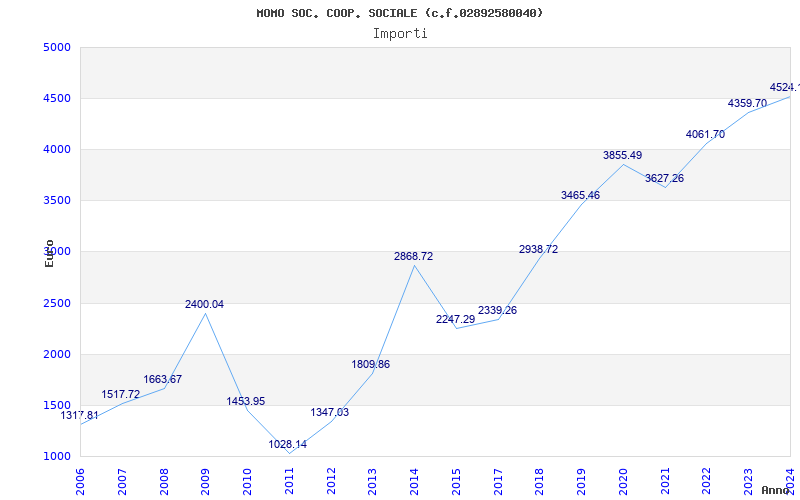This screenshot has height=500, width=800.
Task: Click the 1500 y-axis label
Action: [57, 406]
